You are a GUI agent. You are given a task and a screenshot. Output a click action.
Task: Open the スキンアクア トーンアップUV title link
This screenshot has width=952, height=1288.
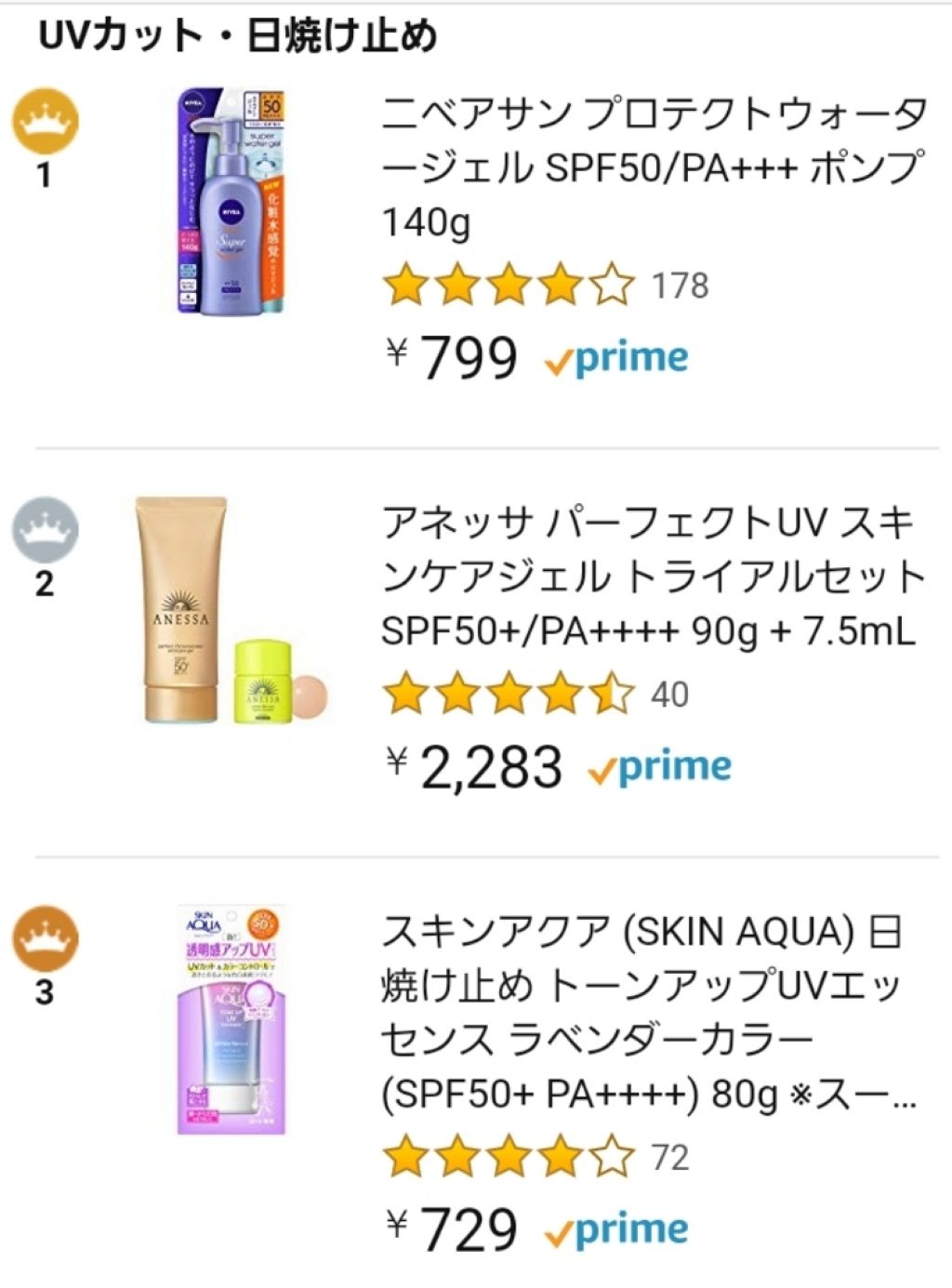pyautogui.click(x=649, y=1012)
